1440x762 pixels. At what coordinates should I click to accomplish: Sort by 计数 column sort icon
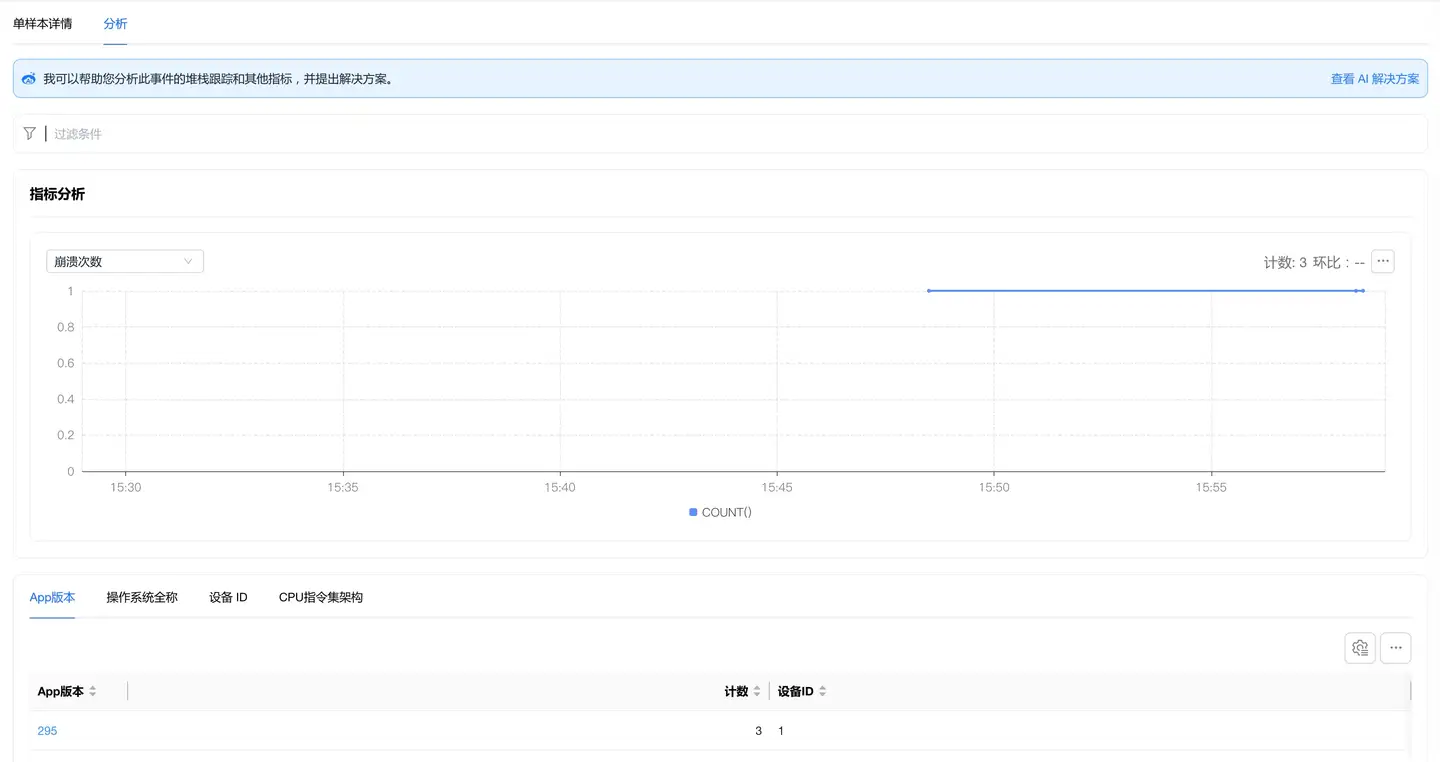(x=757, y=691)
